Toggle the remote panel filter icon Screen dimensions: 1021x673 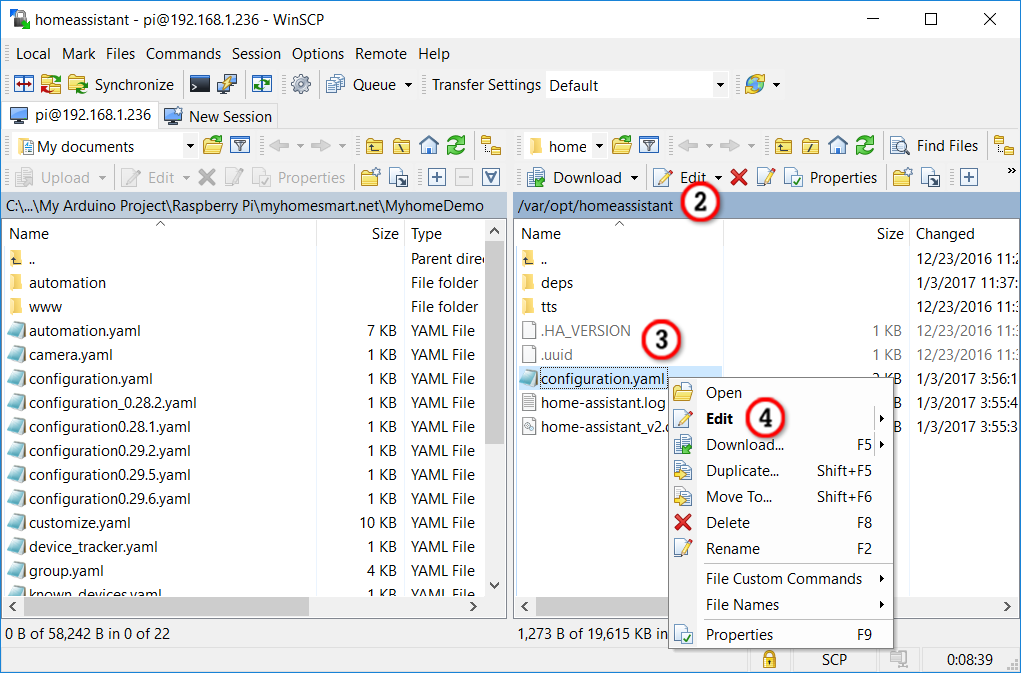649,146
